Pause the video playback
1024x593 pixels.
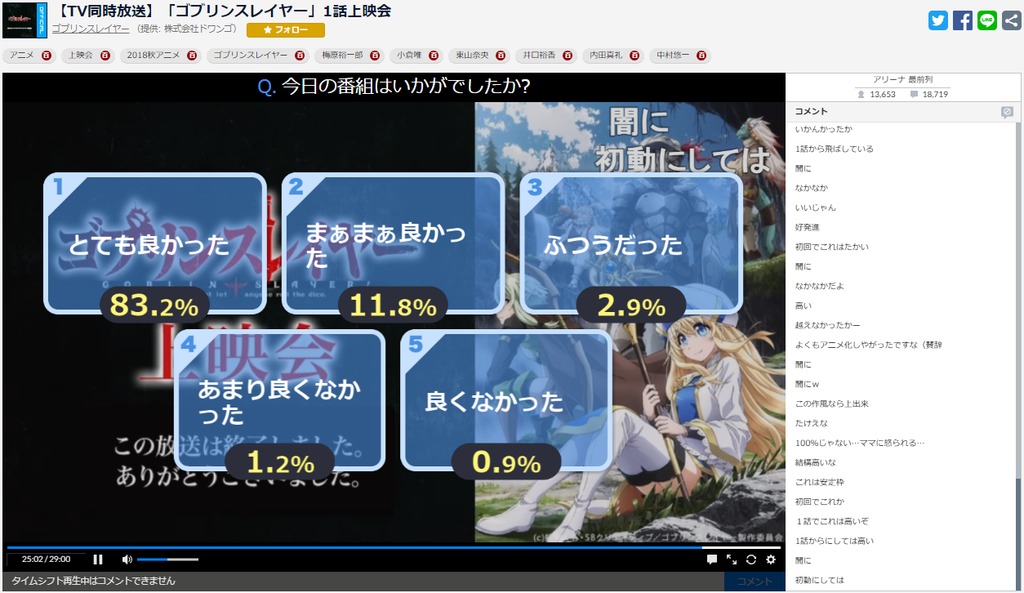coord(98,559)
